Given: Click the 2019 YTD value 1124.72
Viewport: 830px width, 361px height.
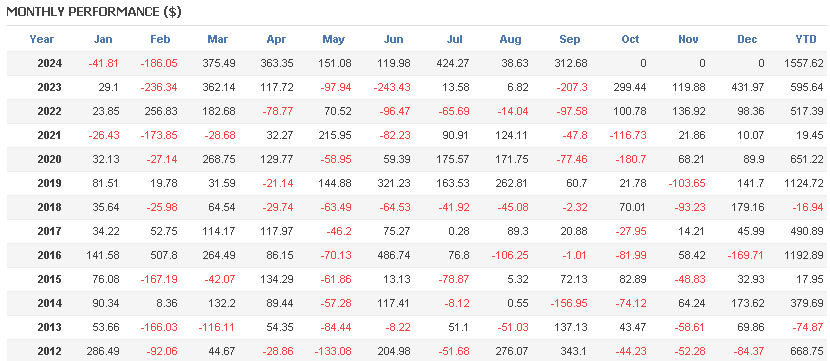Looking at the screenshot, I should pos(804,184).
